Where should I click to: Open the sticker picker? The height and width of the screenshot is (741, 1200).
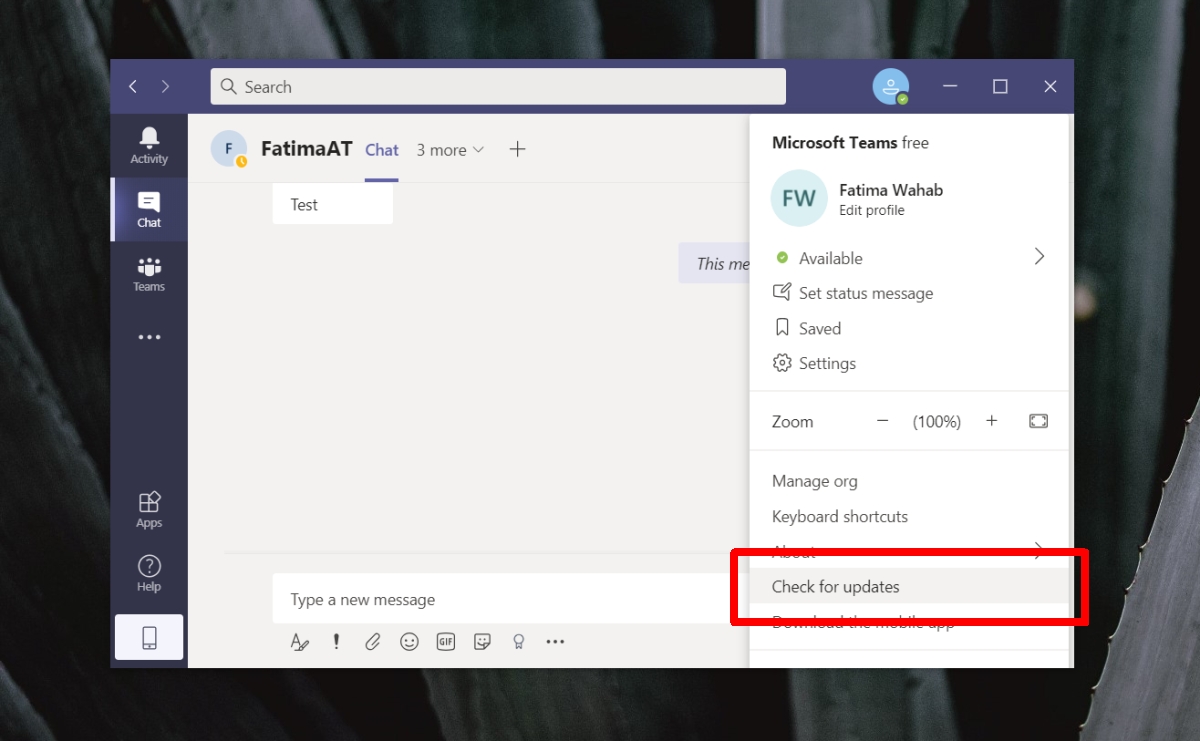tap(482, 642)
